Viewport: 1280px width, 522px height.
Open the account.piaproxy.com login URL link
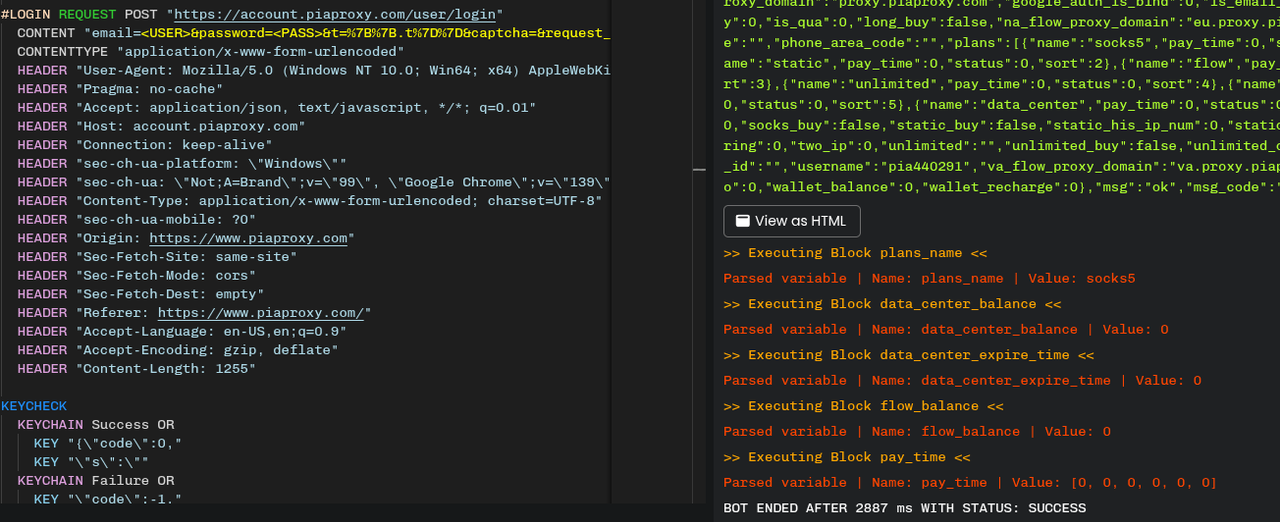click(336, 15)
